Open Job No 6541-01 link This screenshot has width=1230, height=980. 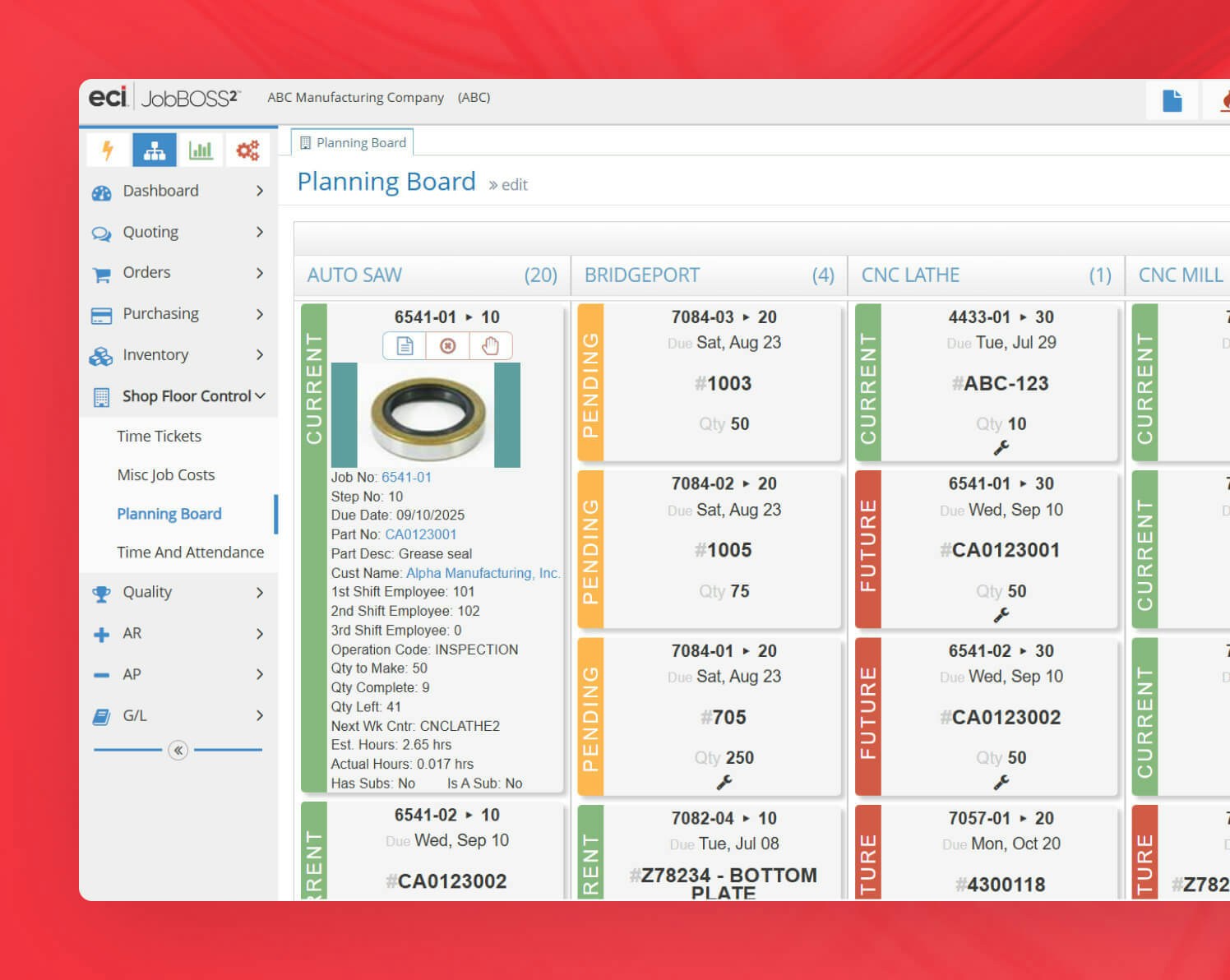coord(406,477)
